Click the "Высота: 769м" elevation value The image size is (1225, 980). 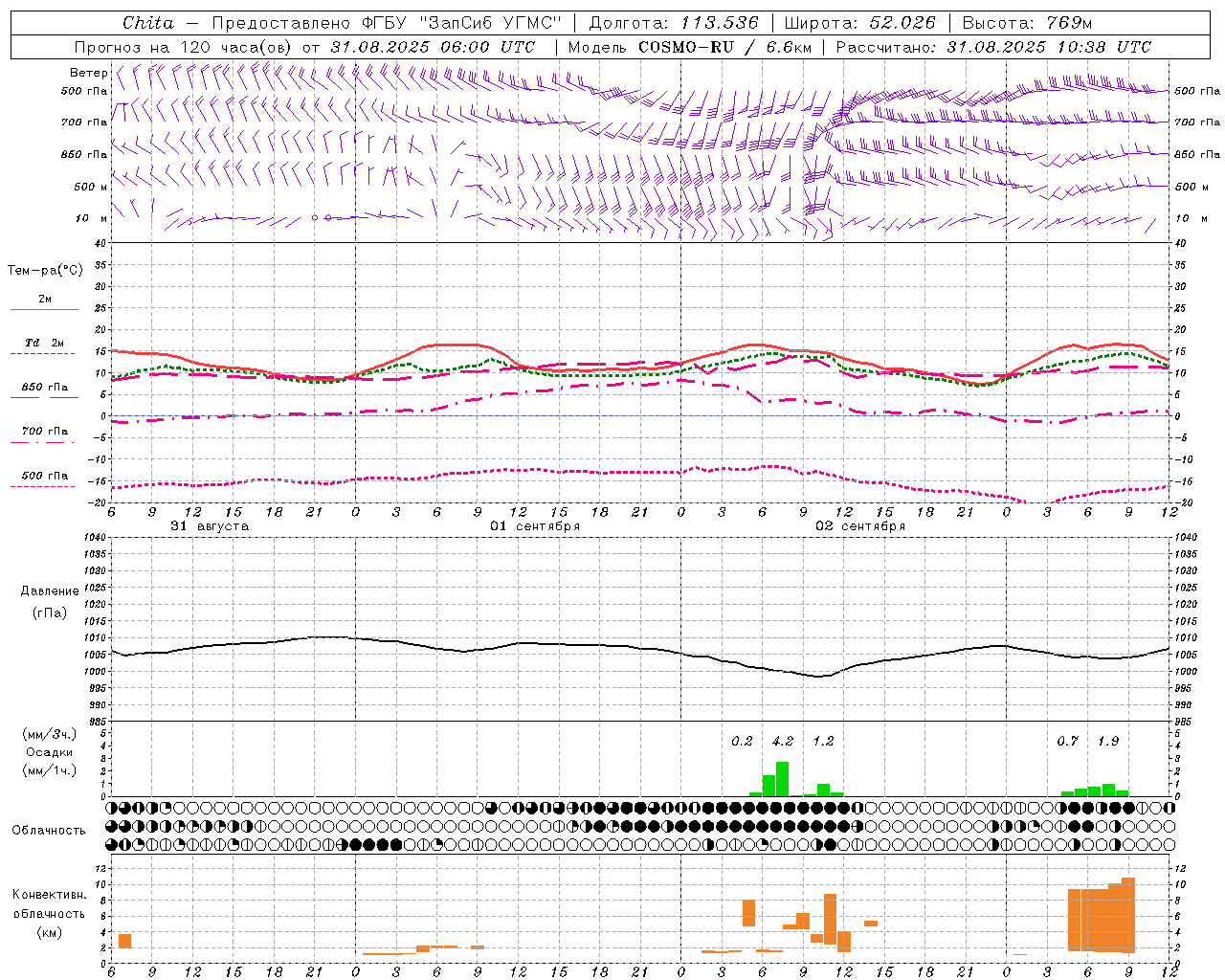coord(1027,23)
